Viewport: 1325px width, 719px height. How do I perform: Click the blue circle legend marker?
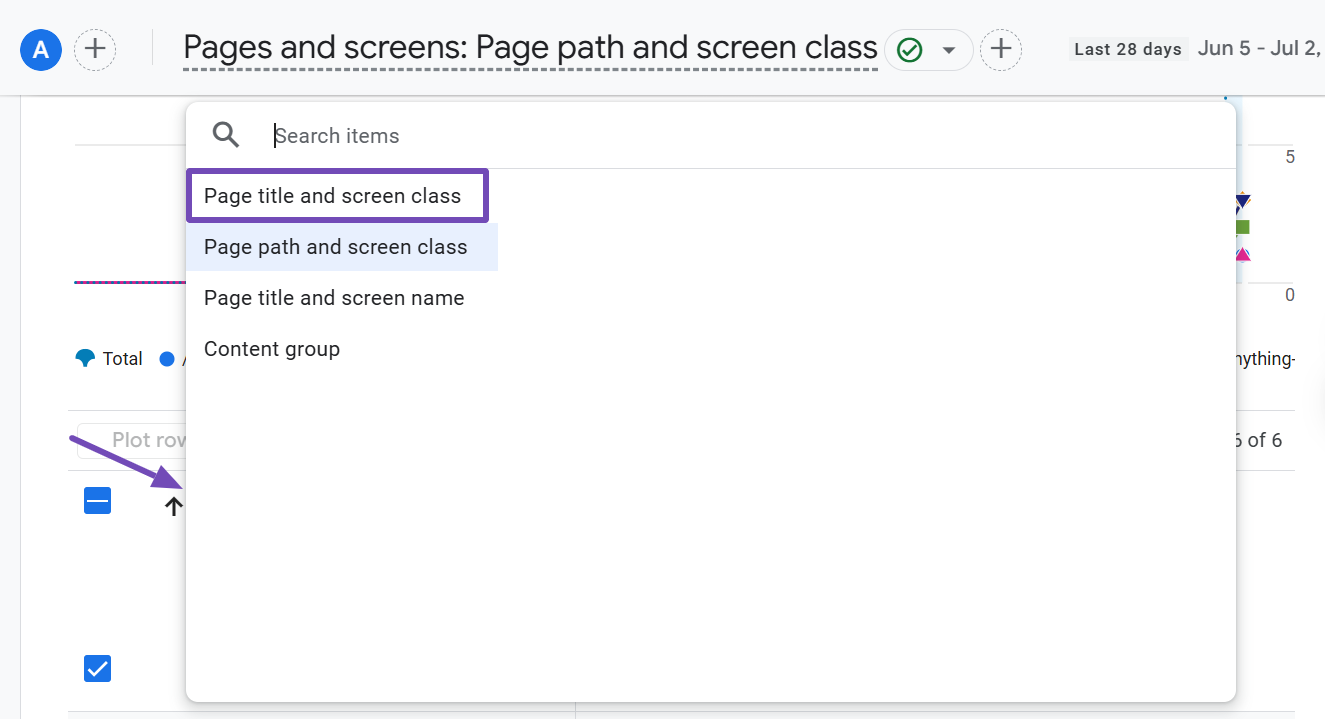[167, 358]
